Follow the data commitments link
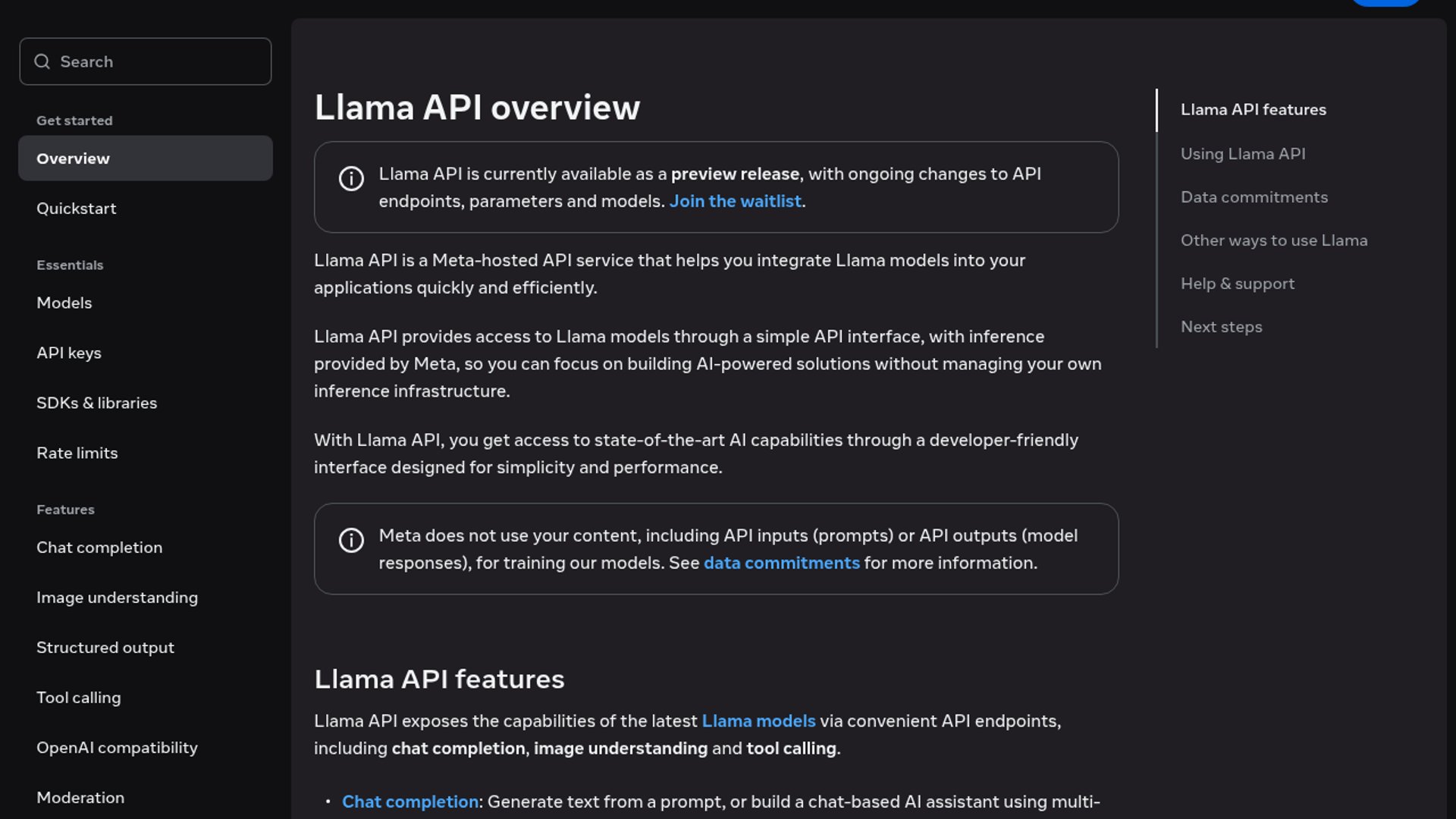 (x=781, y=563)
